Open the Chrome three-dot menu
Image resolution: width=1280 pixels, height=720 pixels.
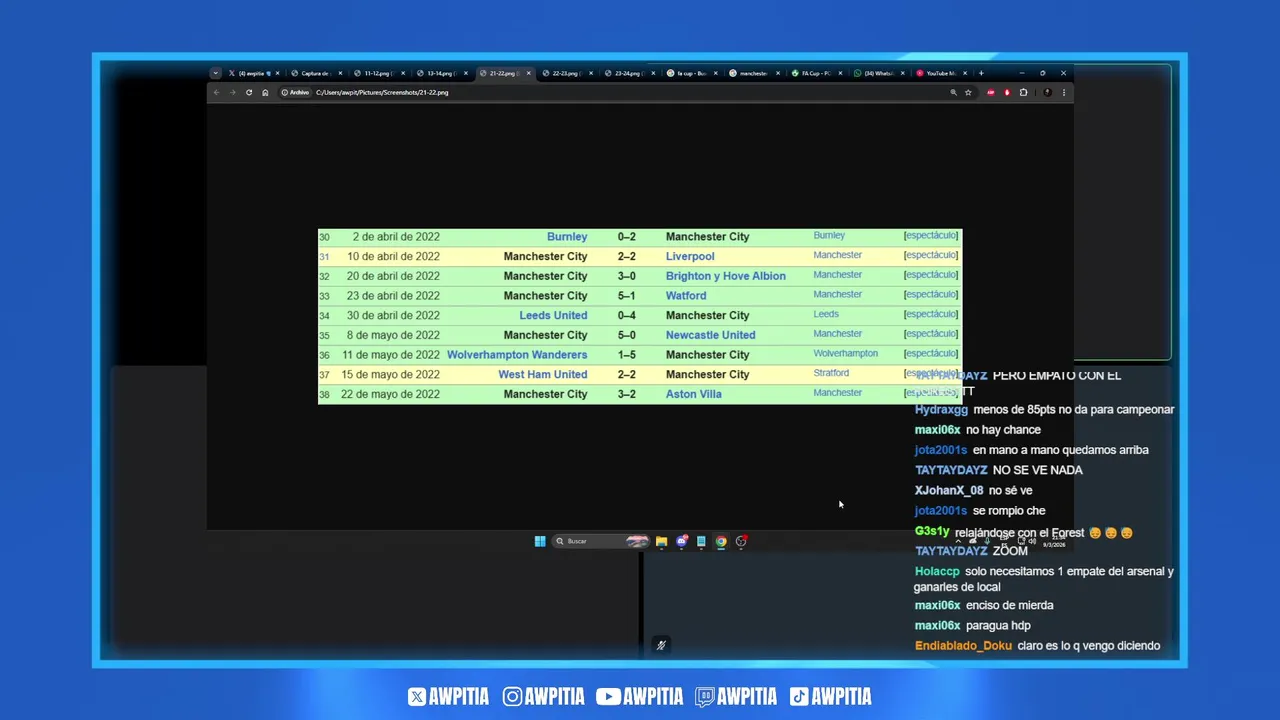[1064, 92]
